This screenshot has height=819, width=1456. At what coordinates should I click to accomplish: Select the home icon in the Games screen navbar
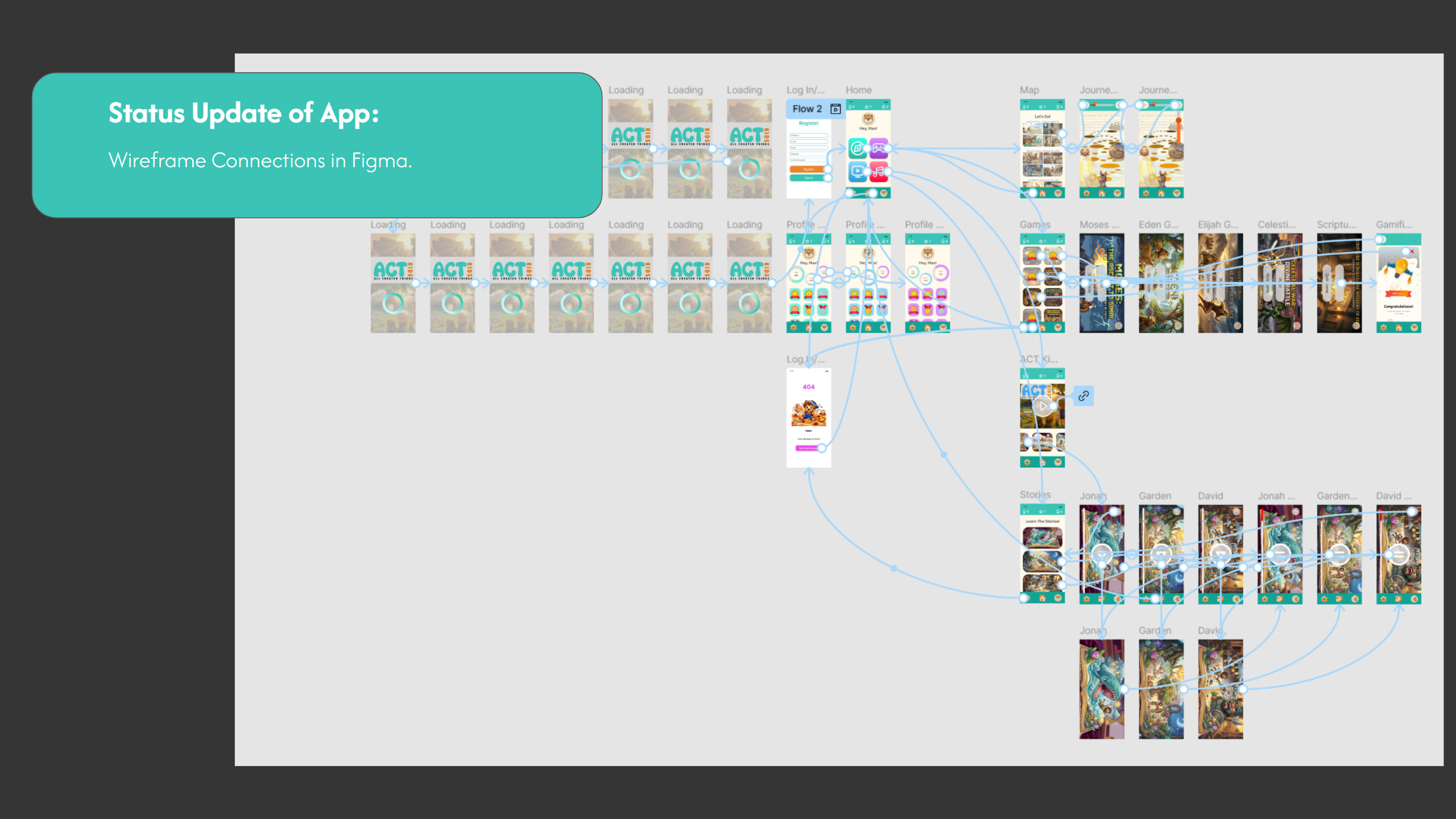(x=1043, y=328)
